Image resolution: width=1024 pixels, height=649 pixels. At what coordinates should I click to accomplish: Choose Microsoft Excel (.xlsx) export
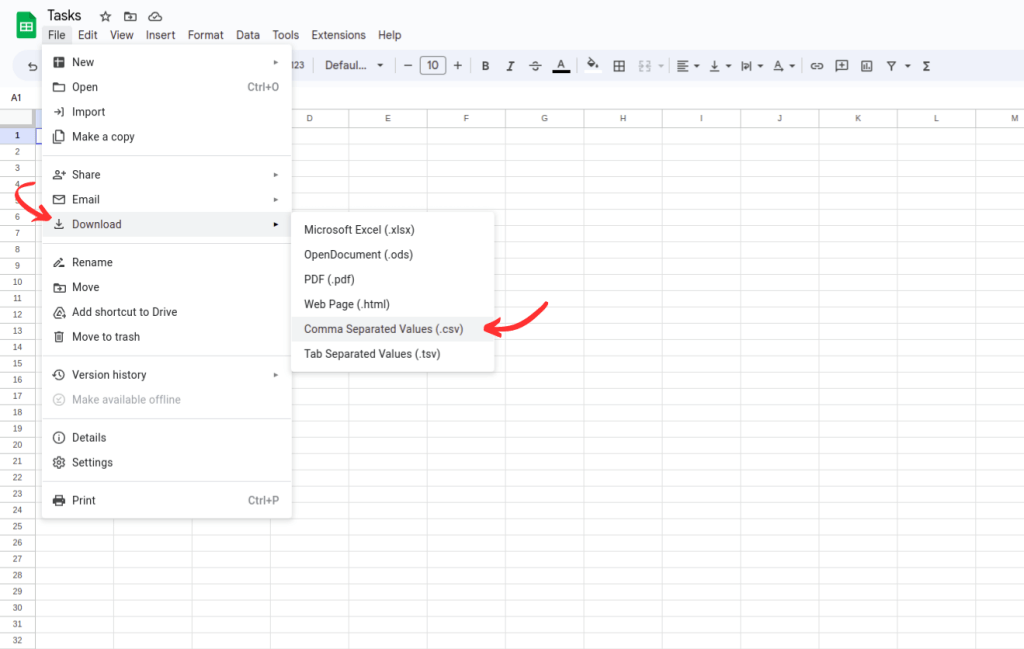[360, 229]
